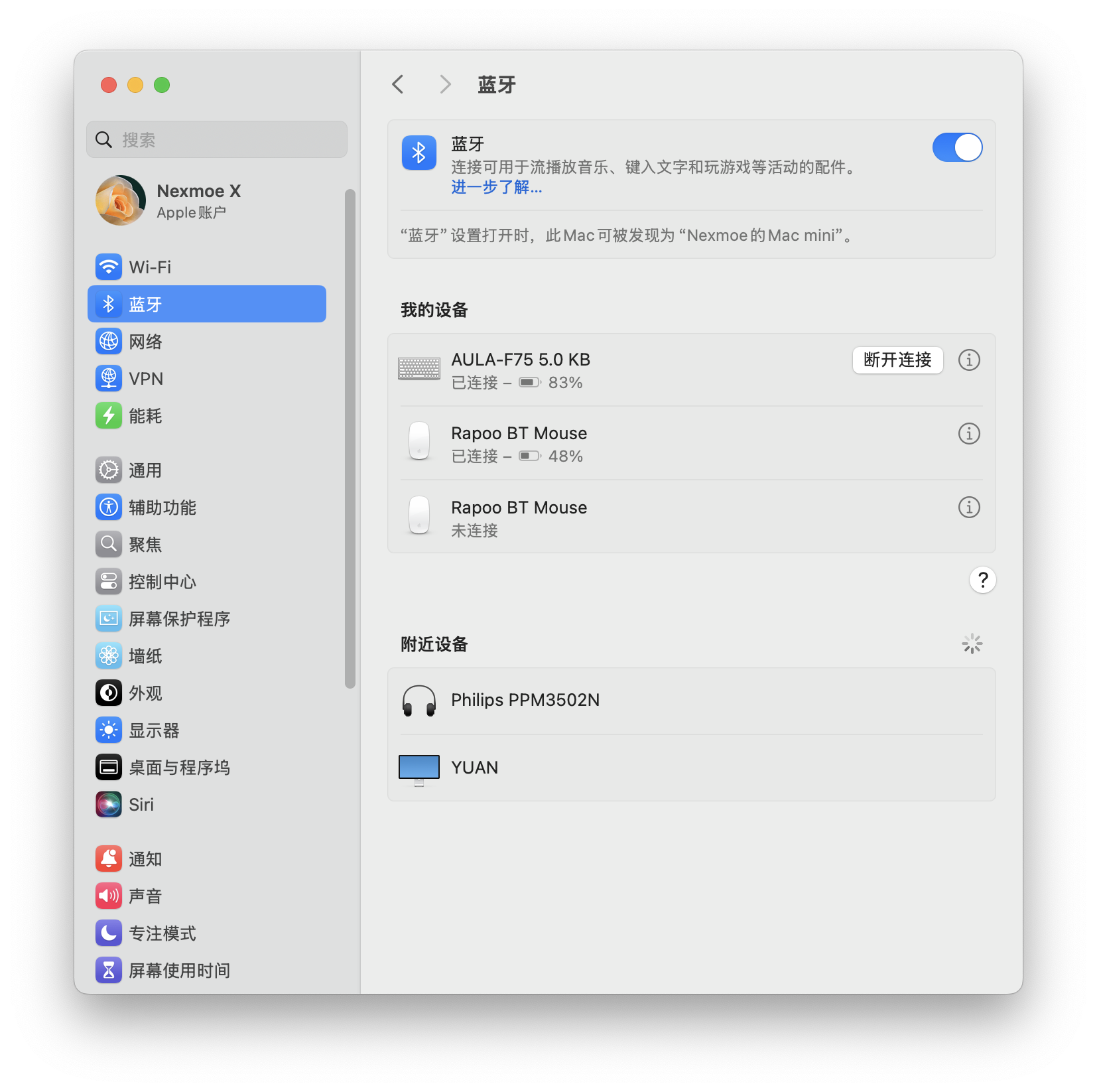Image resolution: width=1097 pixels, height=1092 pixels.
Task: Click the 通用 gear icon
Action: pyautogui.click(x=109, y=470)
